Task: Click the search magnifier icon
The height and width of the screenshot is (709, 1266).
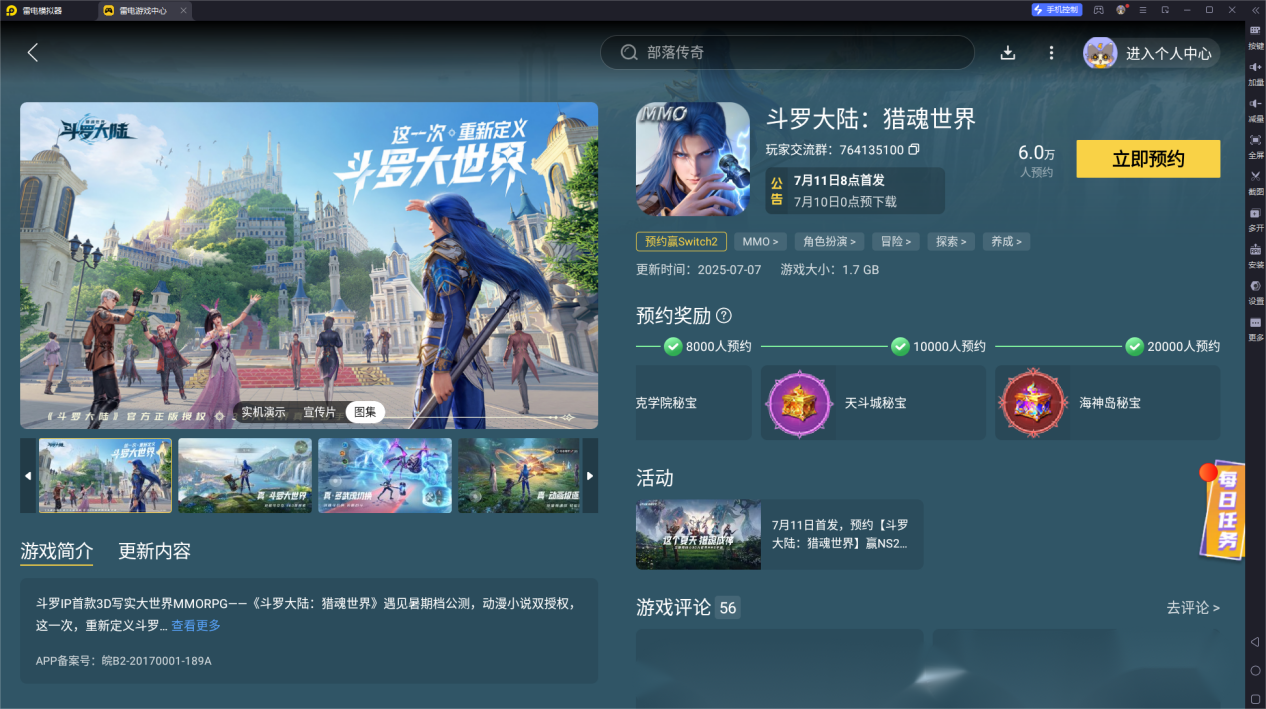Action: (x=629, y=52)
